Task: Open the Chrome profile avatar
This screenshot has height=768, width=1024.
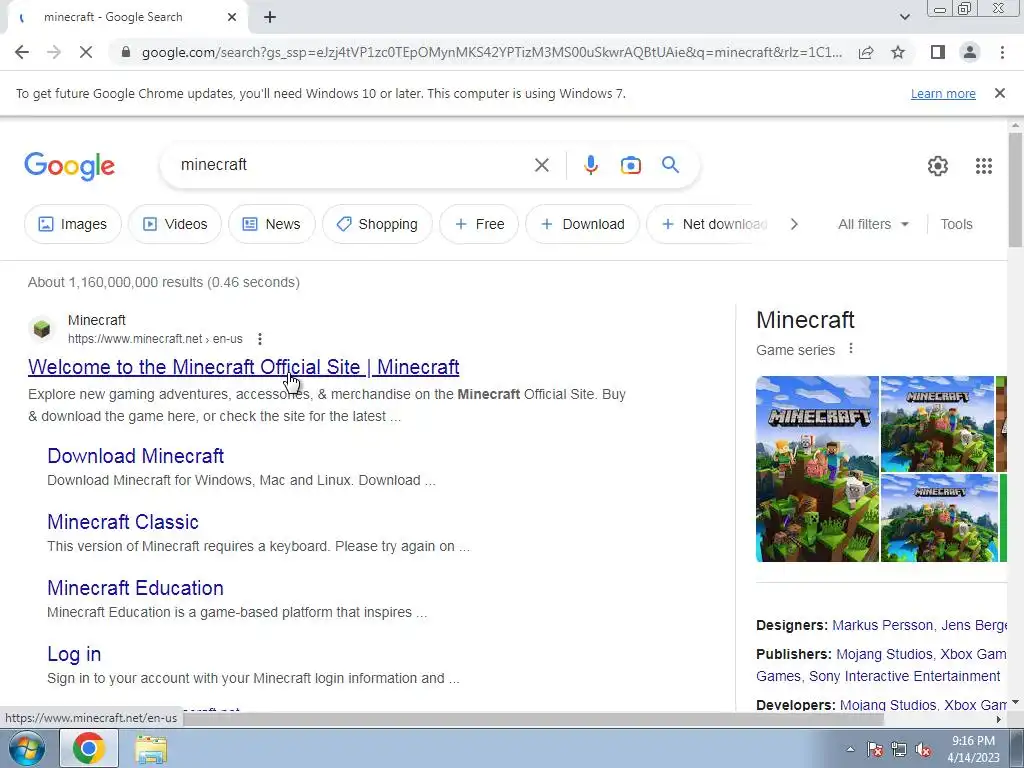Action: 970,52
